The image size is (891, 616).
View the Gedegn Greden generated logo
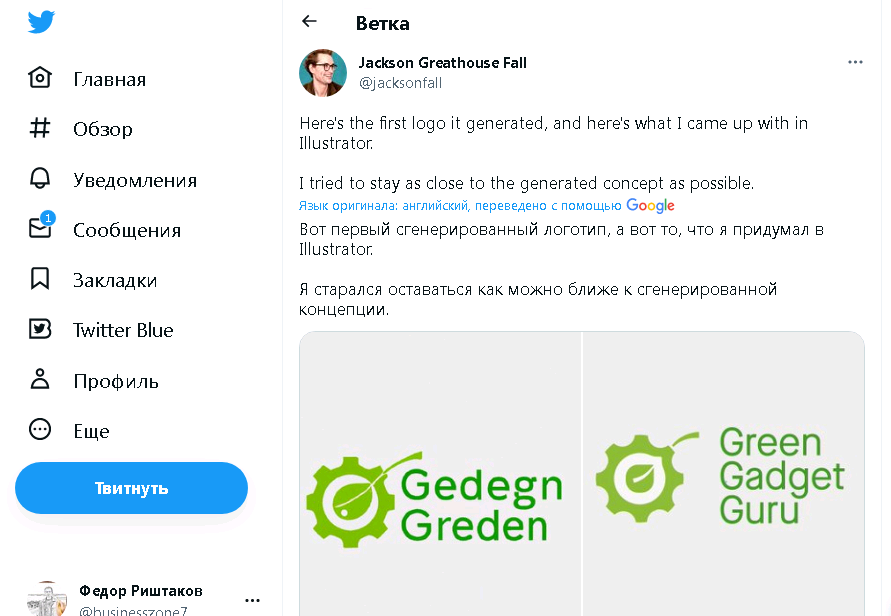(438, 500)
